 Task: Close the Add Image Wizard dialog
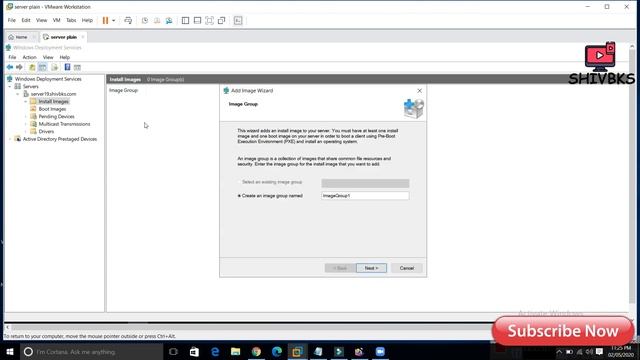419,91
